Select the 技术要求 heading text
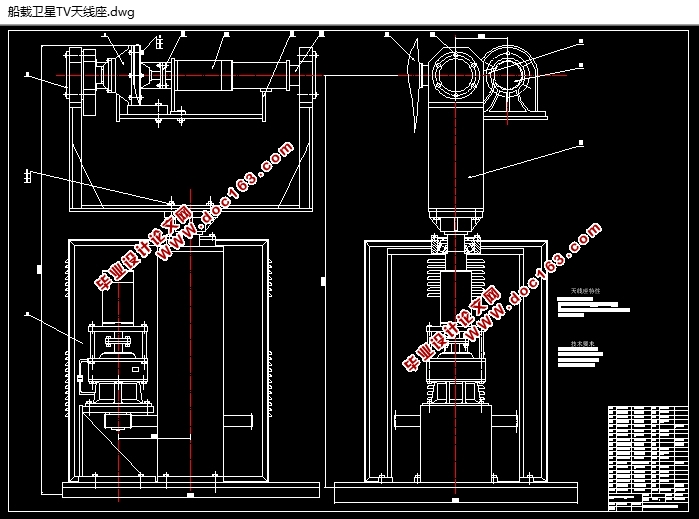This screenshot has width=699, height=519. 583,344
